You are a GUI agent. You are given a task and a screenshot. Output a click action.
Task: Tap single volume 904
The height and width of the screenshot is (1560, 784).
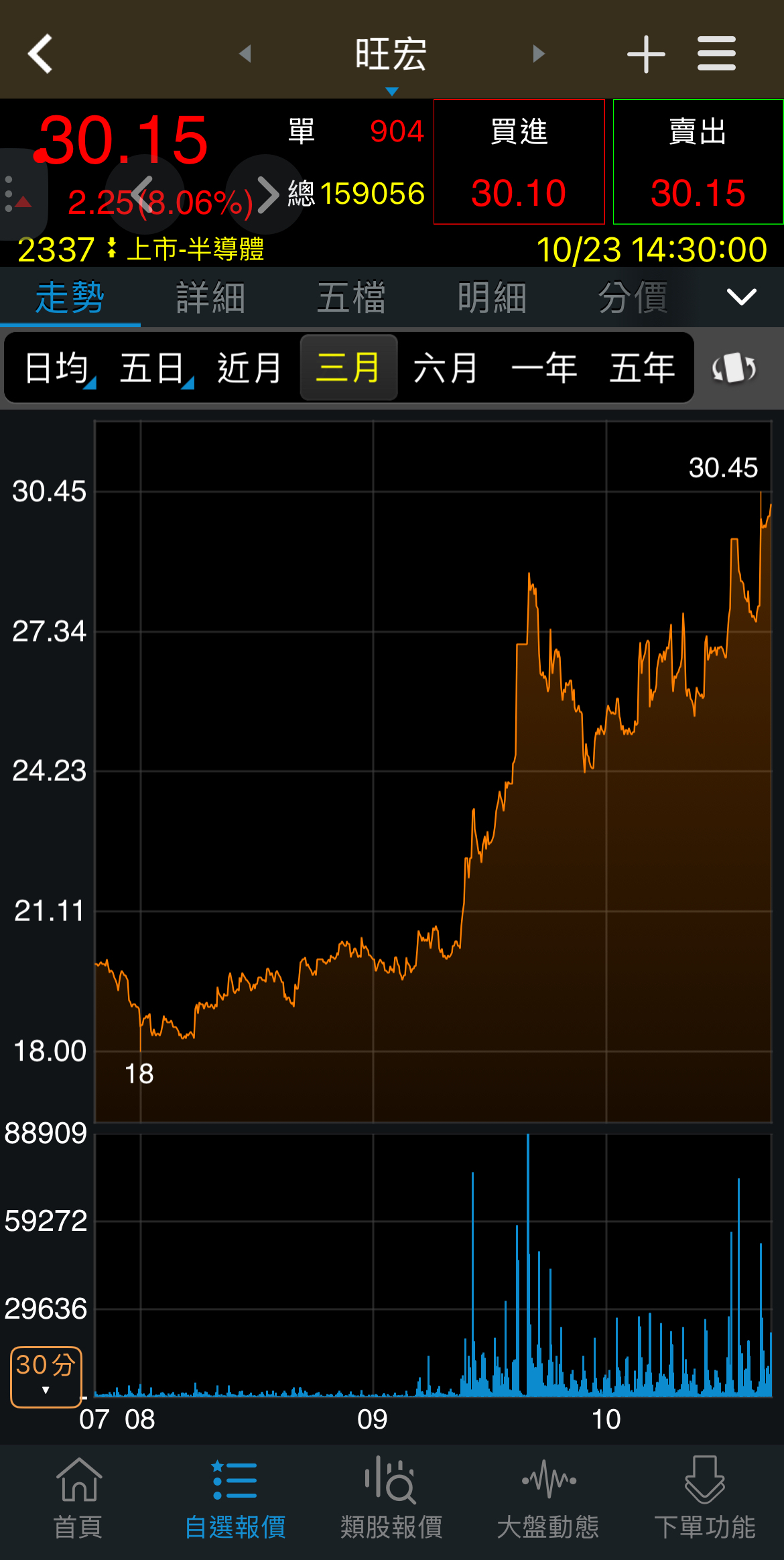pyautogui.click(x=397, y=131)
